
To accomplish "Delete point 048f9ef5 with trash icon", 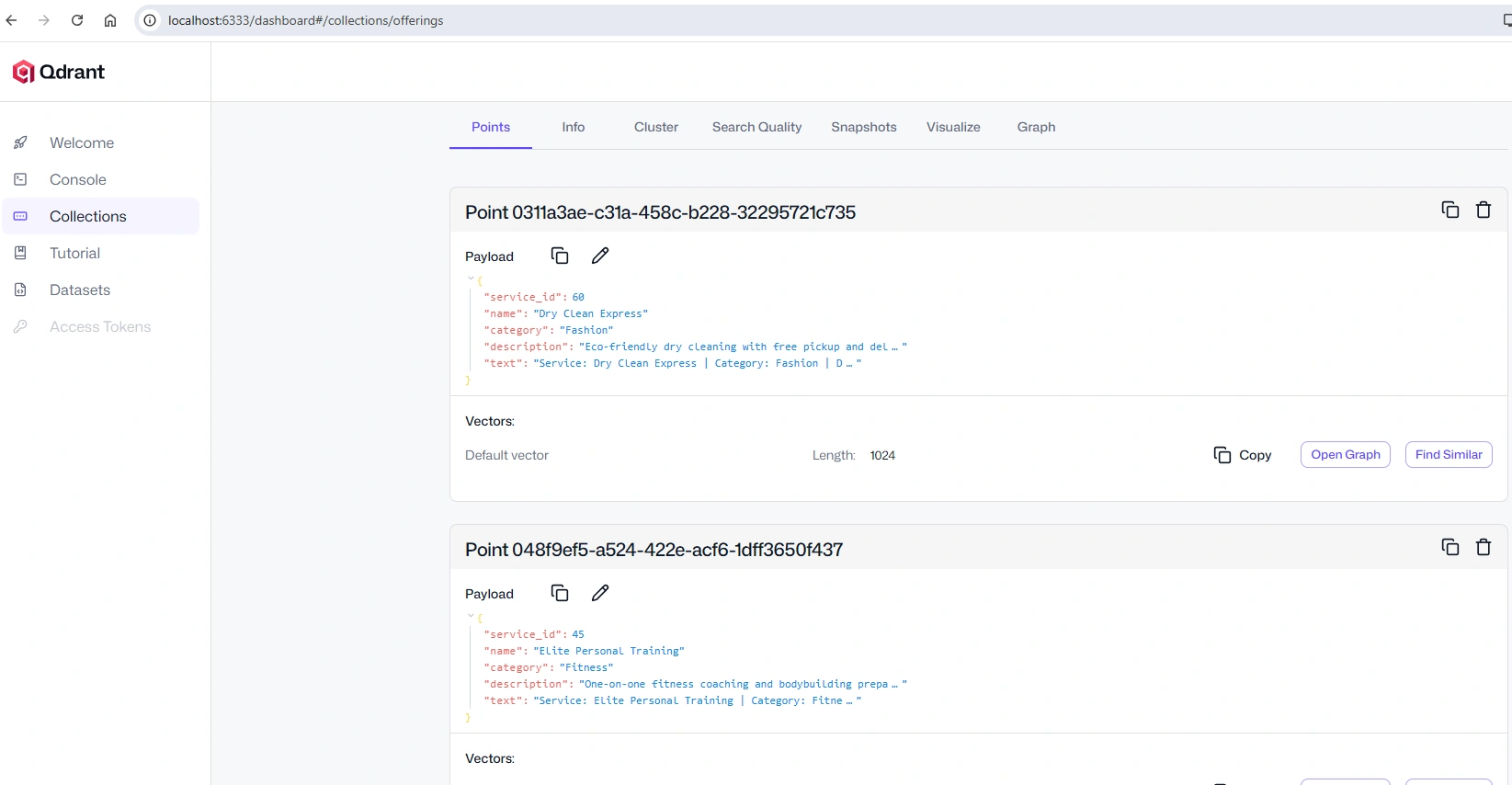I will pos(1484,547).
